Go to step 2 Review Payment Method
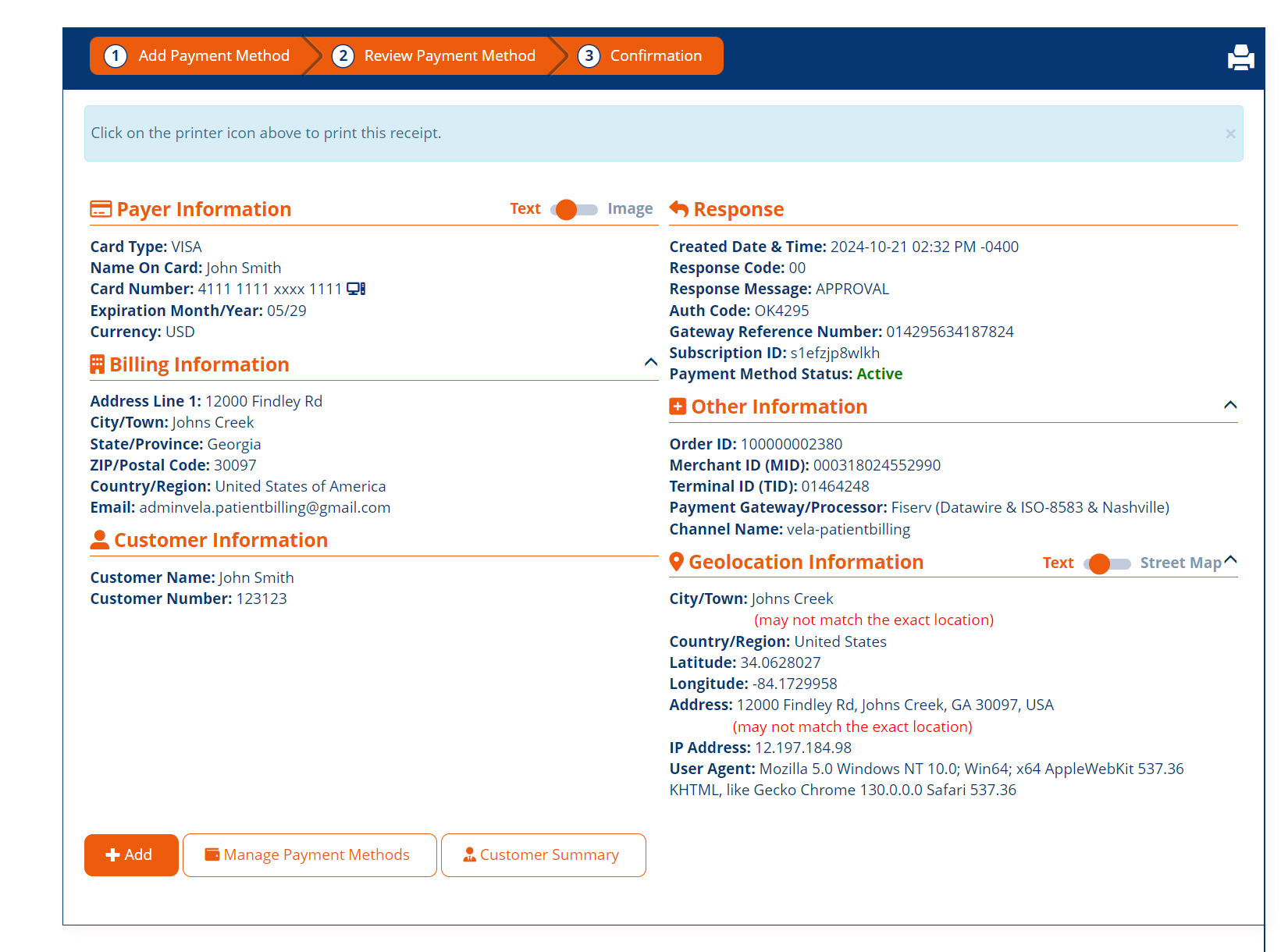This screenshot has height=952, width=1288. tap(435, 56)
